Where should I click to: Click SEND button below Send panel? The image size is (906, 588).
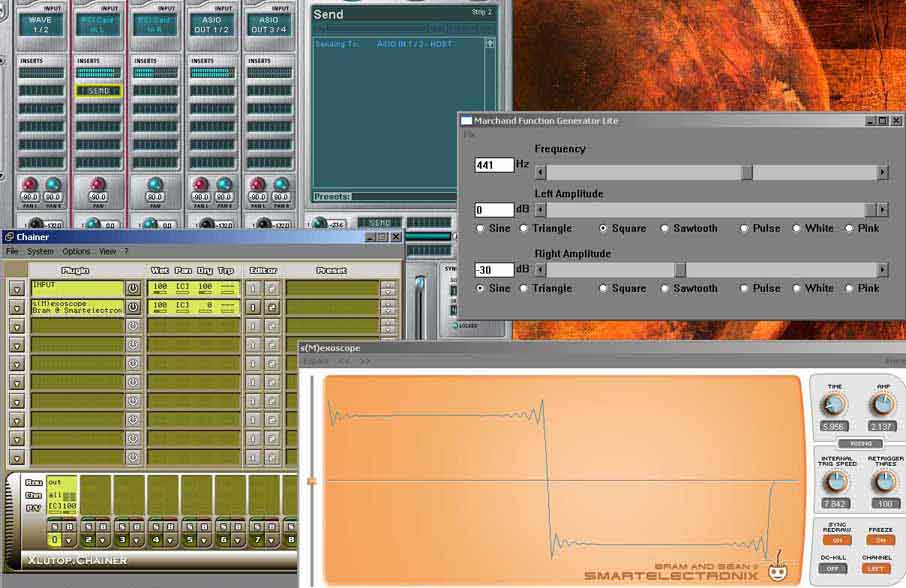(x=379, y=222)
